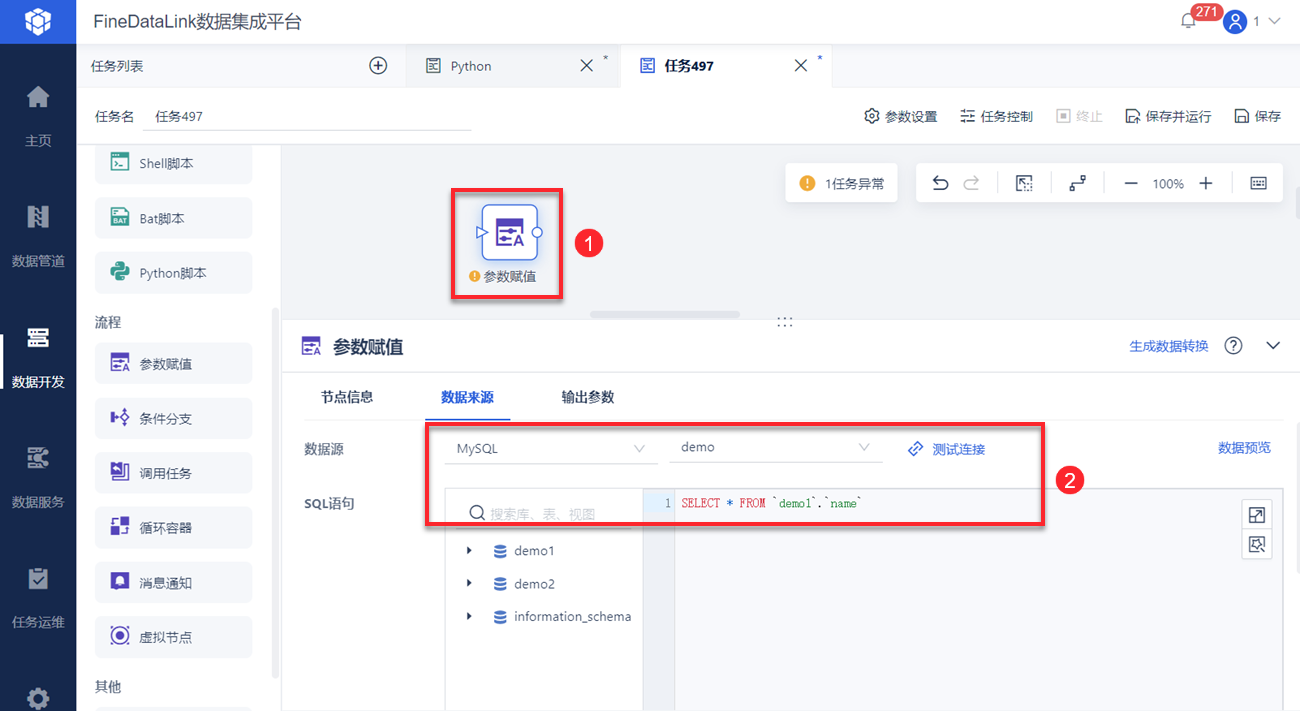Screen dimensions: 1300x711
Task: Click 保存并运行 save and run
Action: [1167, 116]
